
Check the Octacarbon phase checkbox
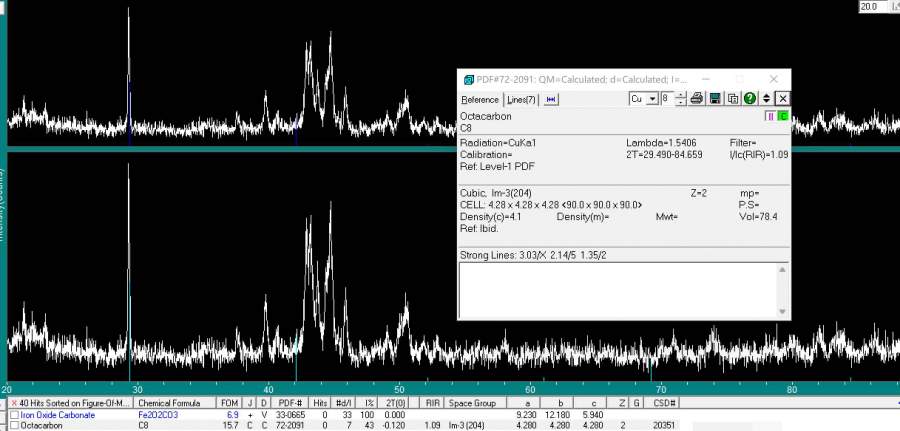(15, 425)
